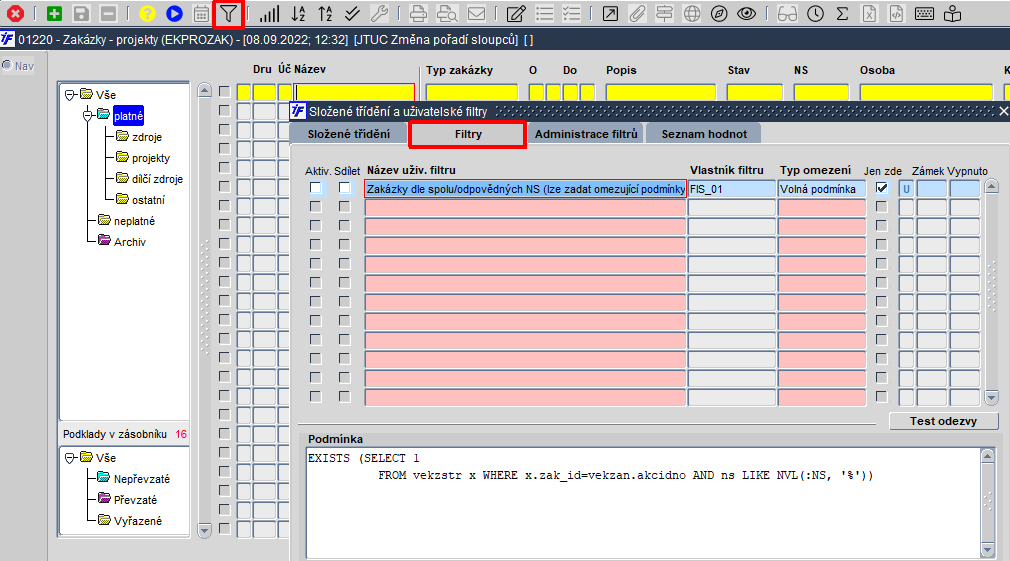Click the envelope email icon

pos(477,14)
